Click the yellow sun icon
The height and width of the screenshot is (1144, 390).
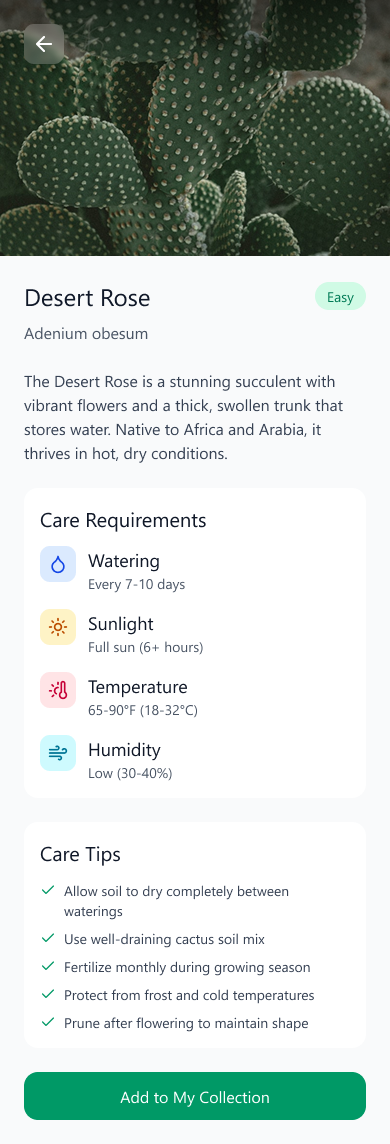(58, 627)
